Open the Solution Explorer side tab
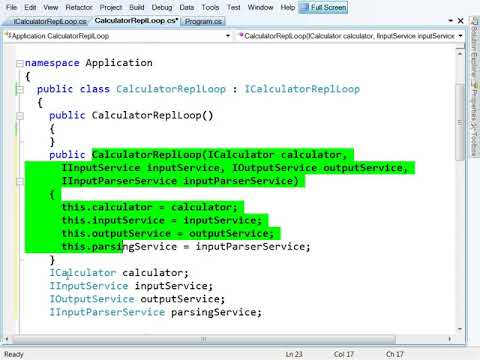The height and width of the screenshot is (360, 480). click(x=474, y=49)
